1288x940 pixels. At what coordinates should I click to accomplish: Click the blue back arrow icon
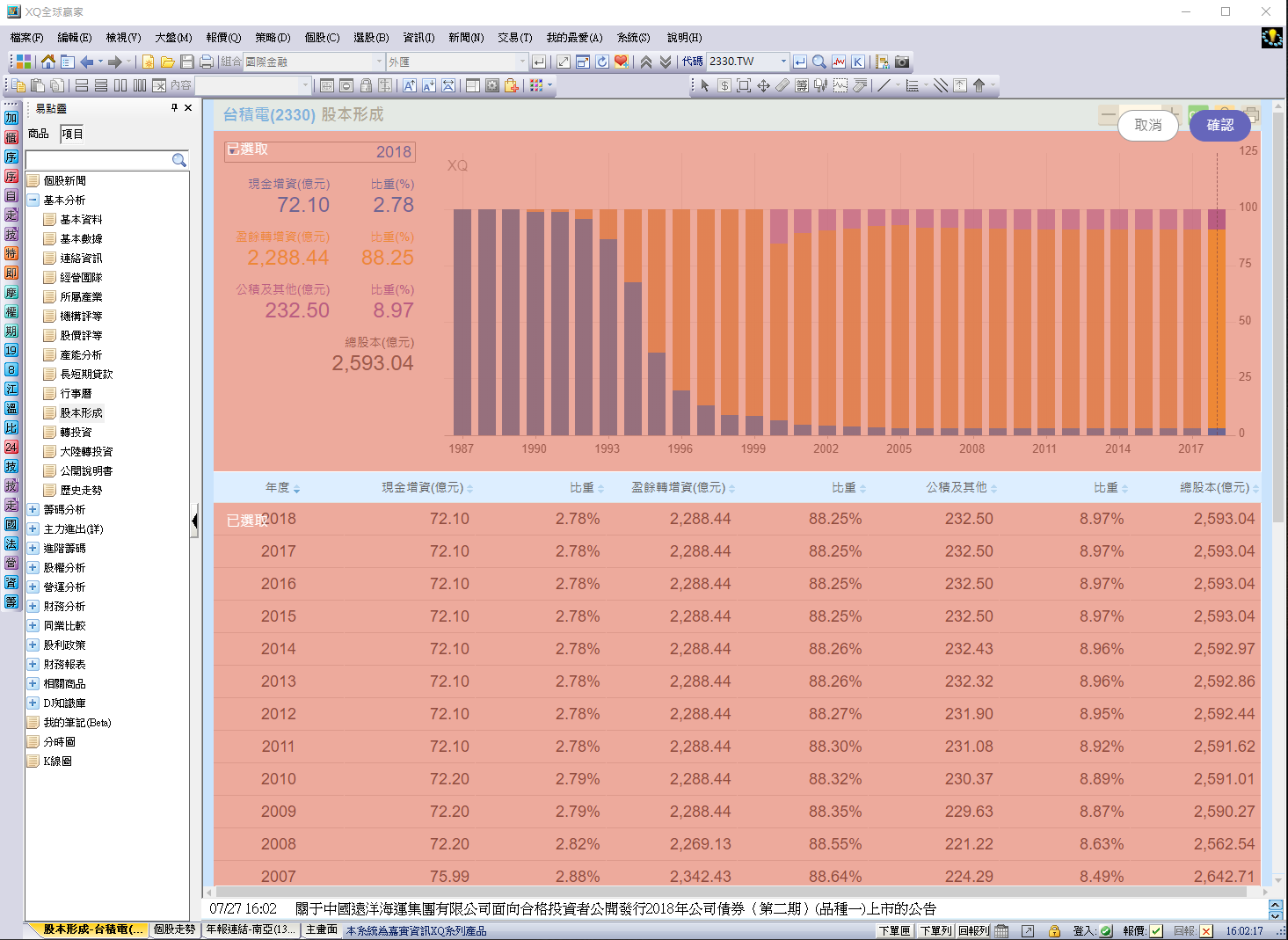coord(86,62)
